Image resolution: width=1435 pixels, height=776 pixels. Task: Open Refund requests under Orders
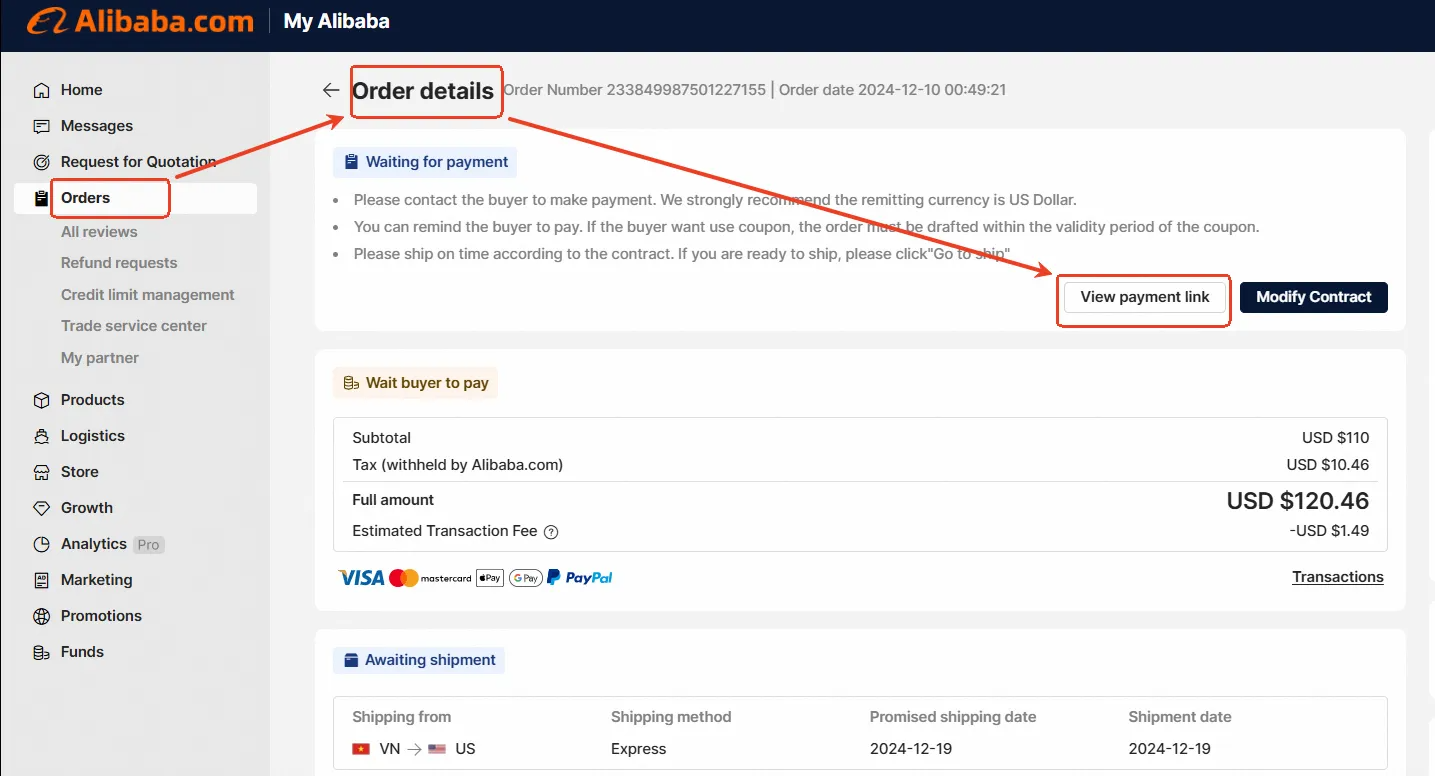point(119,263)
